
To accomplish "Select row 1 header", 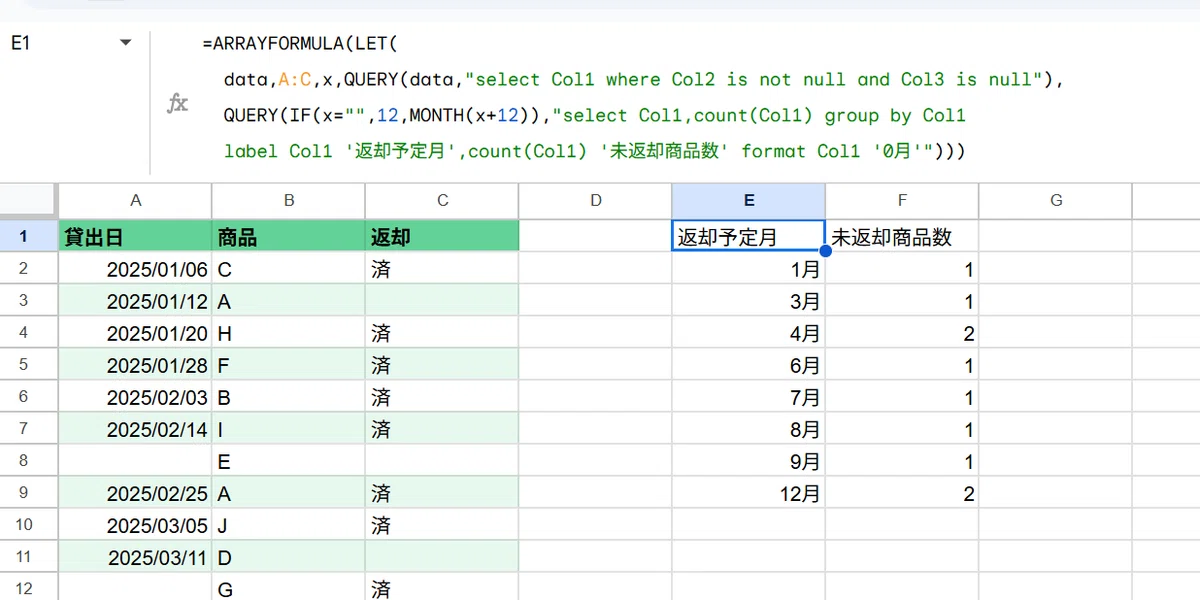I will (26, 237).
